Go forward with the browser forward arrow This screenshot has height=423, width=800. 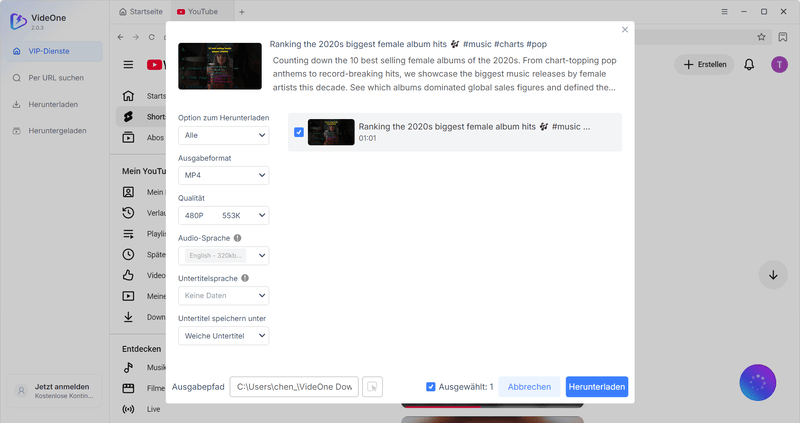tap(136, 37)
